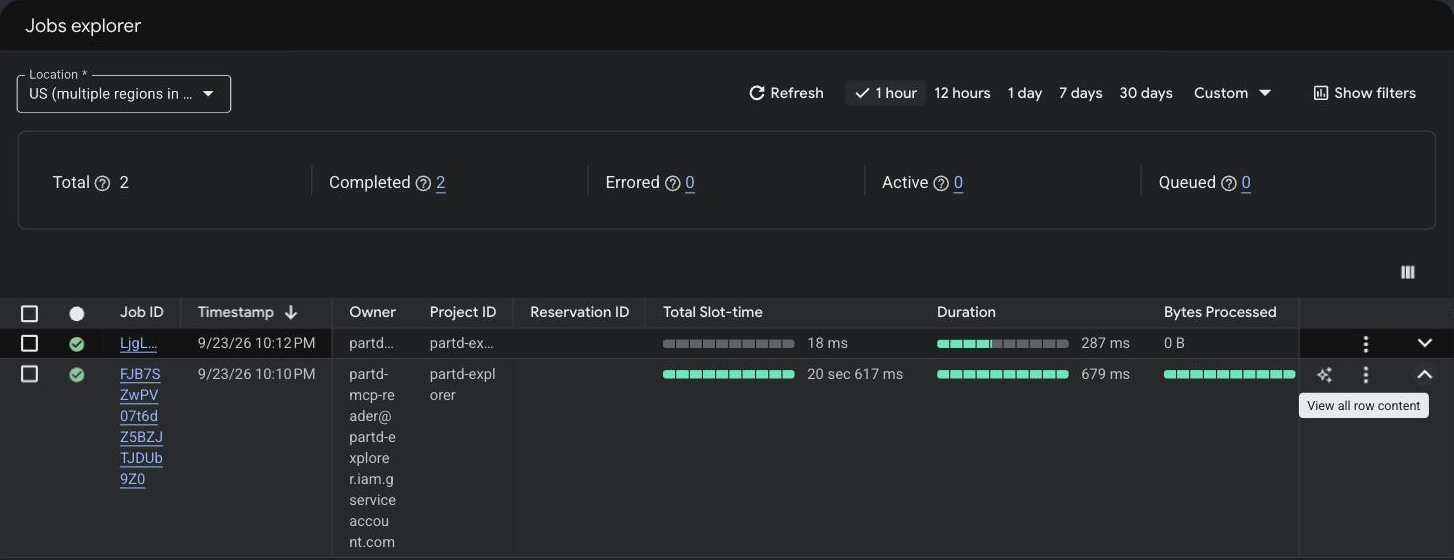Select the 1 day time range
Viewport: 1454px width, 560px height.
[x=1025, y=93]
